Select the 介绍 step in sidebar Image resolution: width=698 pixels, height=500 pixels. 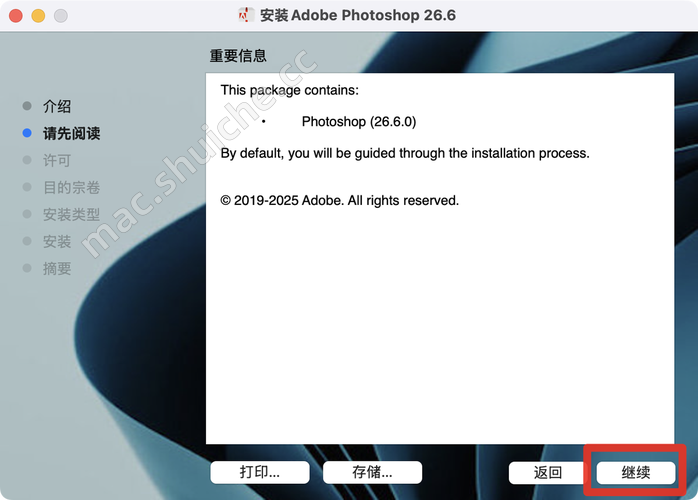tap(57, 106)
